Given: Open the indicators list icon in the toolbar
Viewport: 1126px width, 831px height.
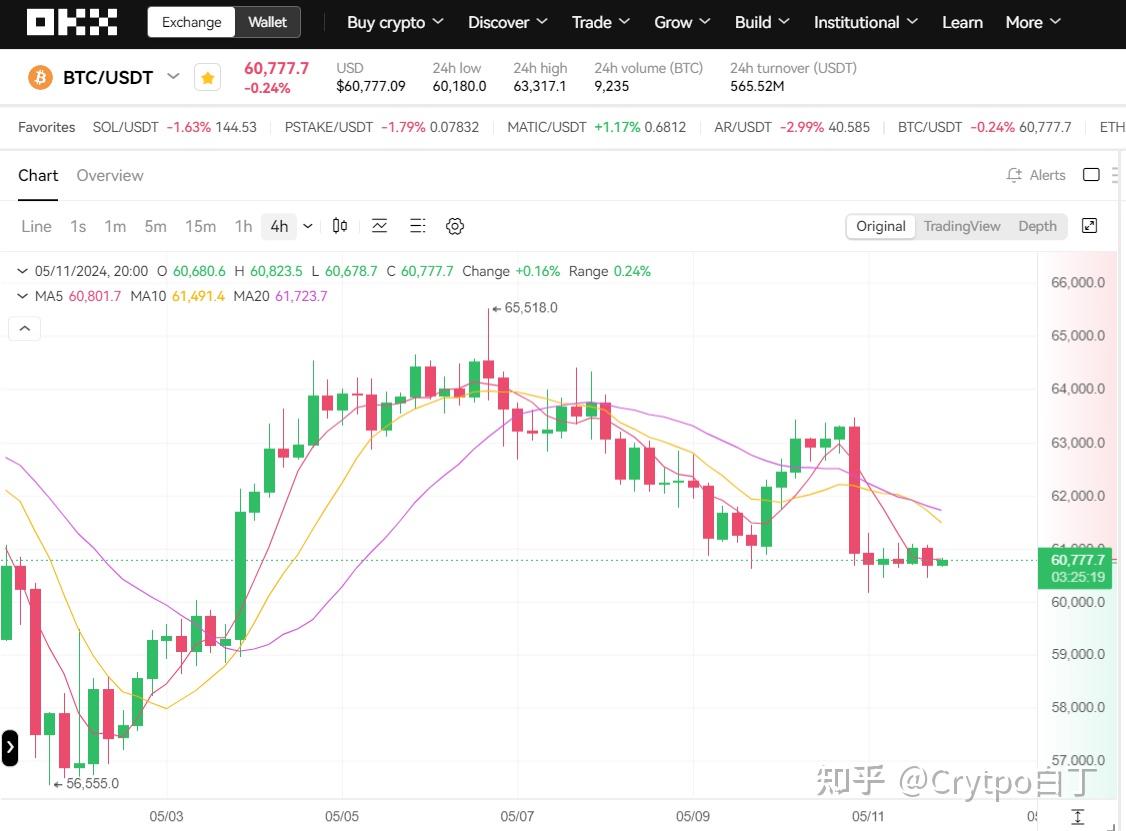Looking at the screenshot, I should 417,226.
